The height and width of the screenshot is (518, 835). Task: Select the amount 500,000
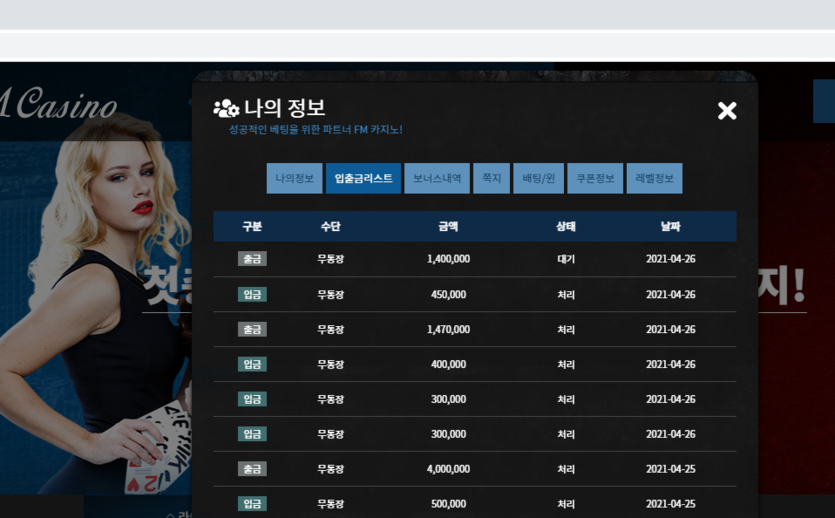(x=448, y=504)
